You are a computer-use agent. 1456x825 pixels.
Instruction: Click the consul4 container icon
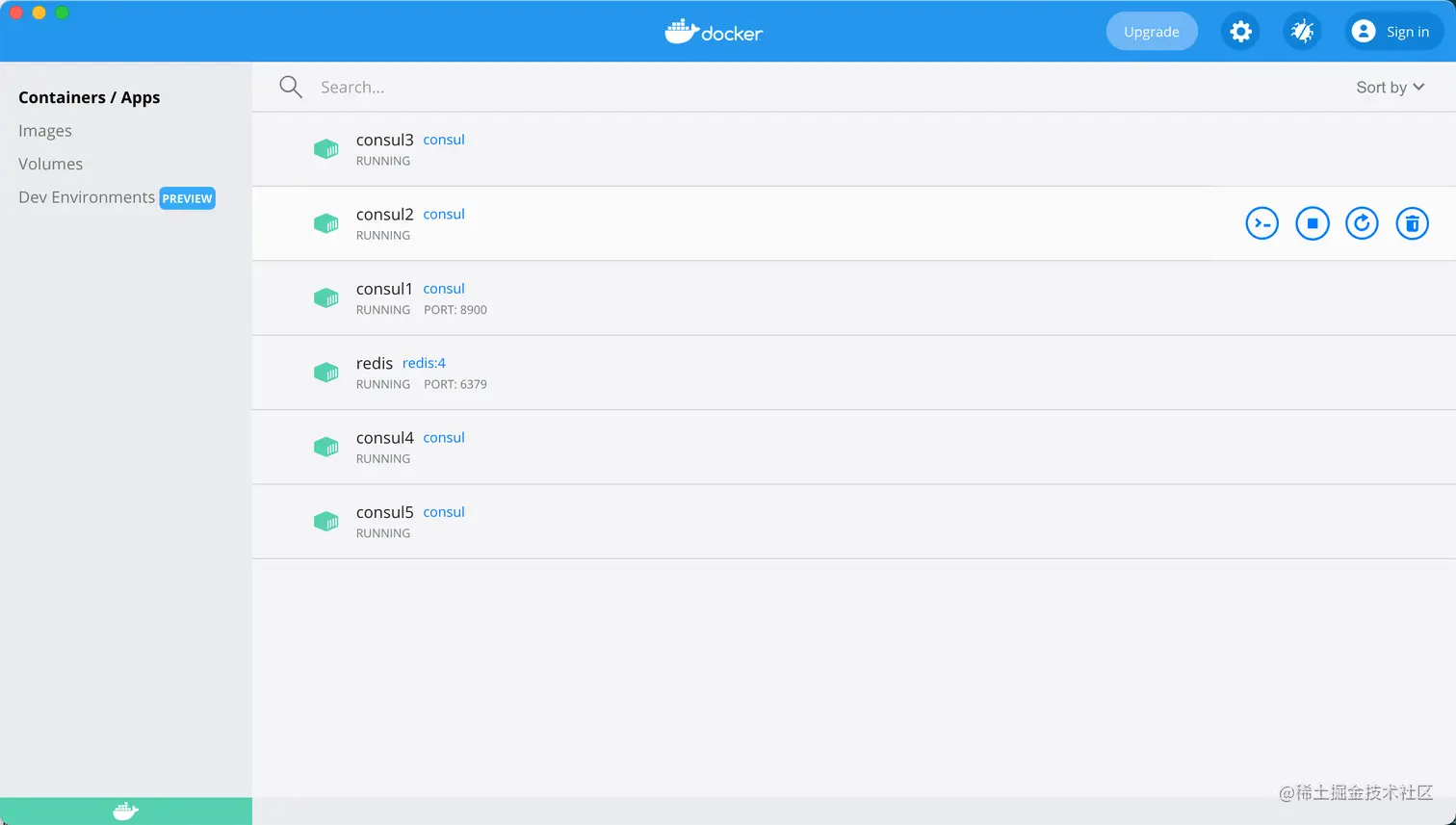pos(326,447)
